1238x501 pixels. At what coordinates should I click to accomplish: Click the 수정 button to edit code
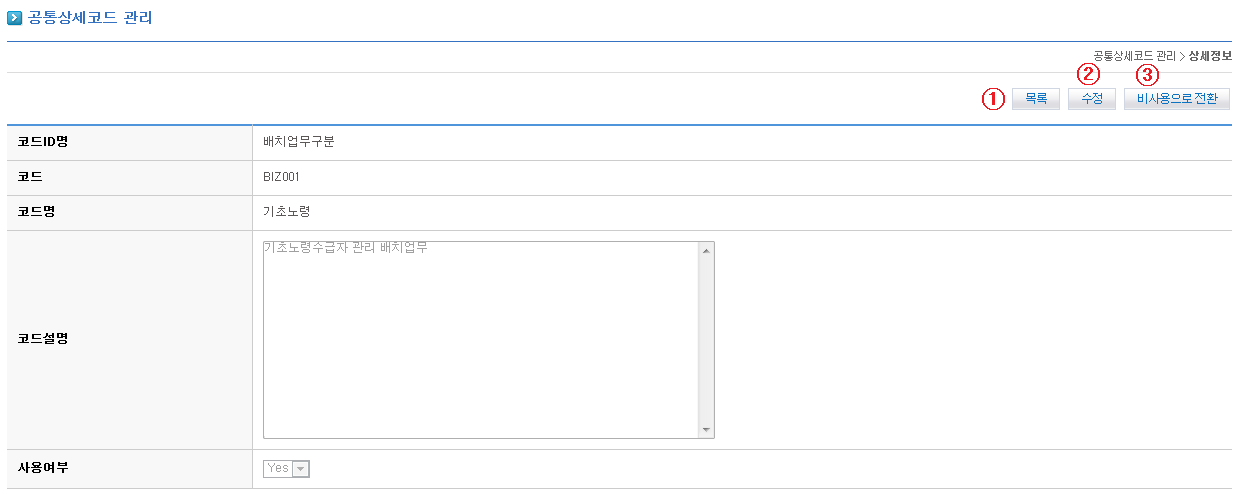(x=1092, y=99)
